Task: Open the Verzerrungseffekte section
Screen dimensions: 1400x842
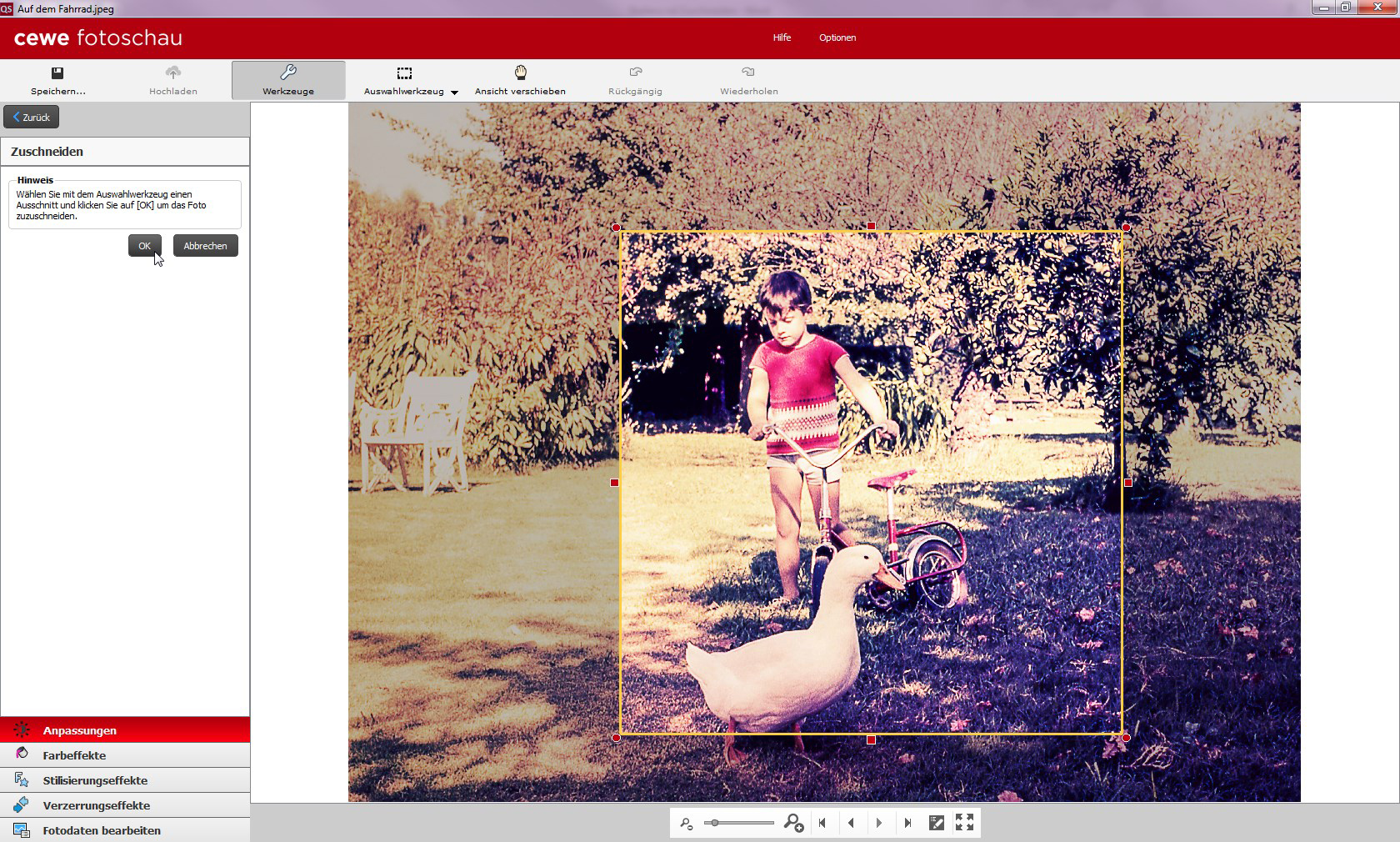Action: point(125,805)
